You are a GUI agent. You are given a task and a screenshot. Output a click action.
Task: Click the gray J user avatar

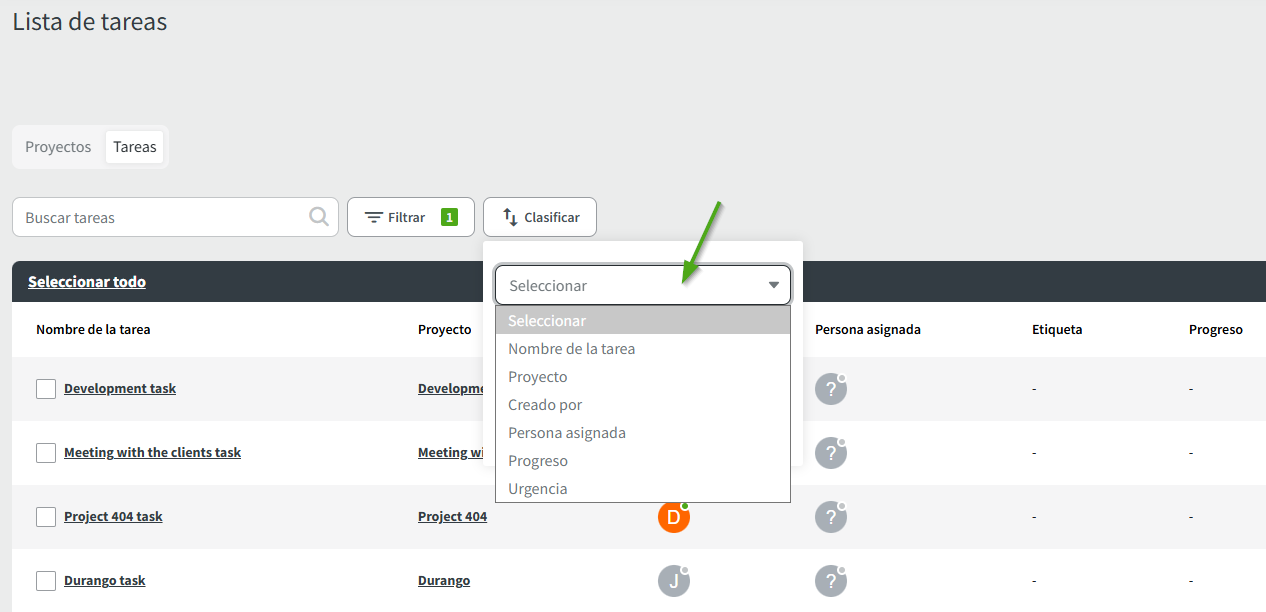click(673, 581)
